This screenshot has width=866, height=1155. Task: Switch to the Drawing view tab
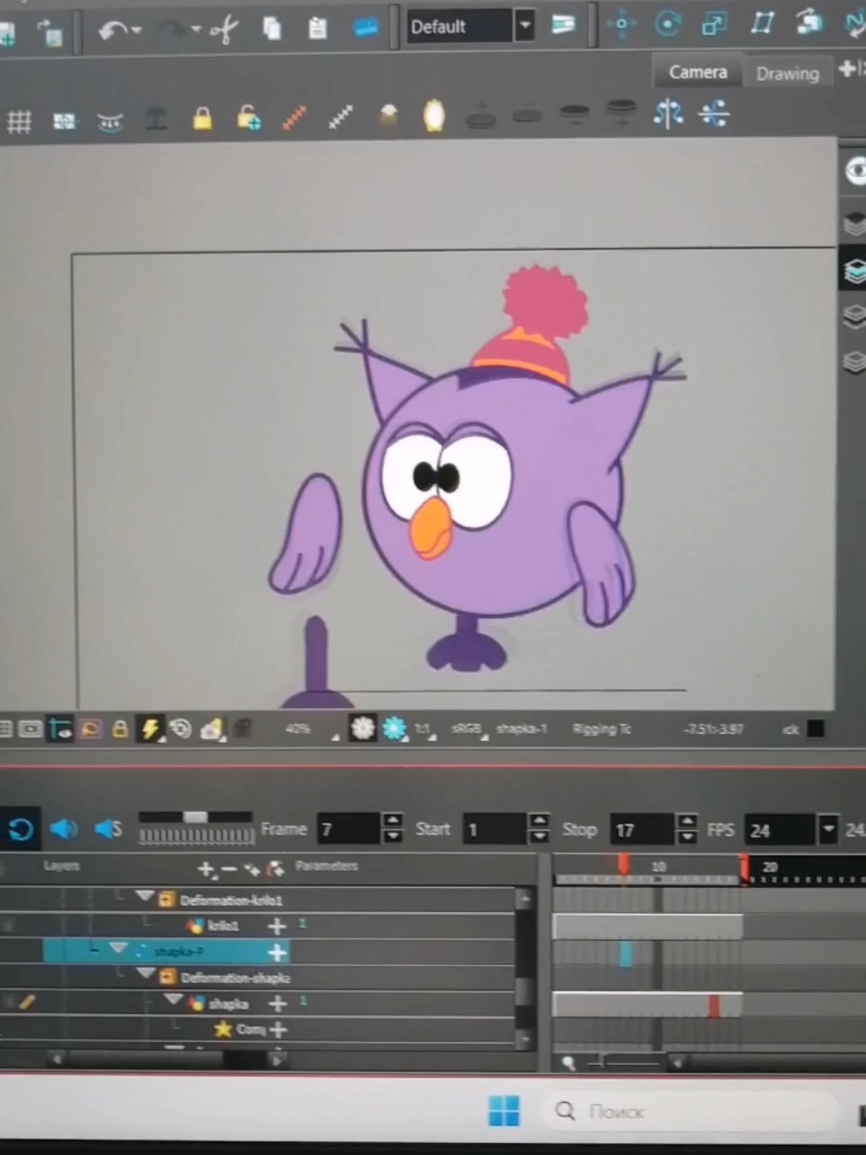(787, 73)
